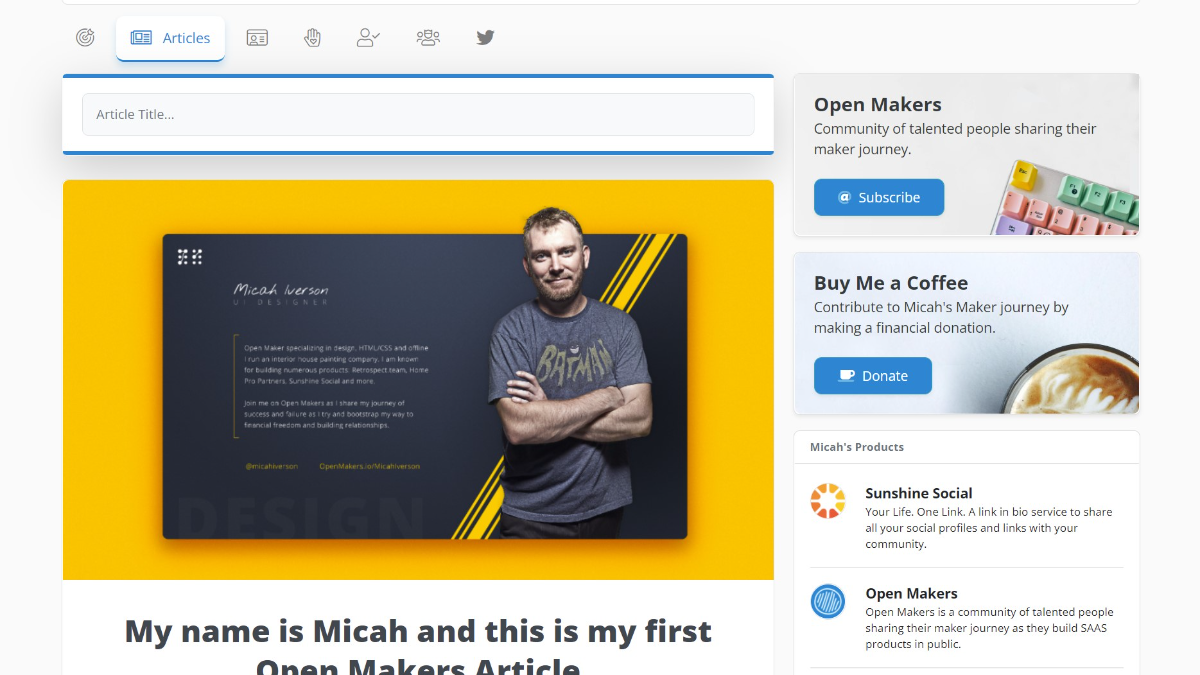Open the group of people tab
Image resolution: width=1200 pixels, height=675 pixels.
428,38
